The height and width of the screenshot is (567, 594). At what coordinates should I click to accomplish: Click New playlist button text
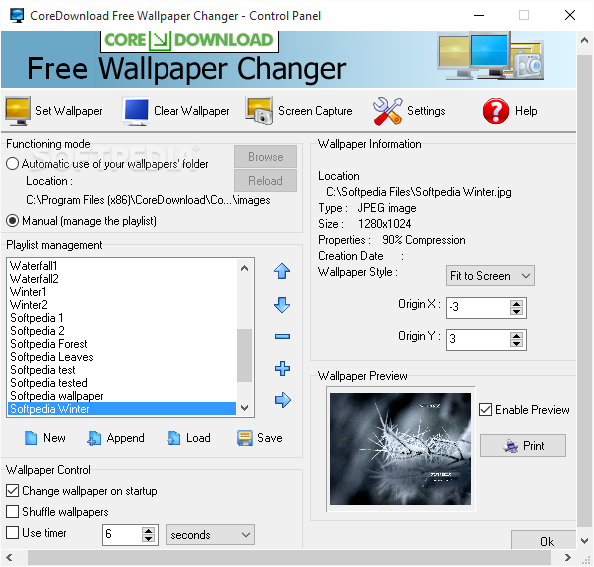pos(54,438)
